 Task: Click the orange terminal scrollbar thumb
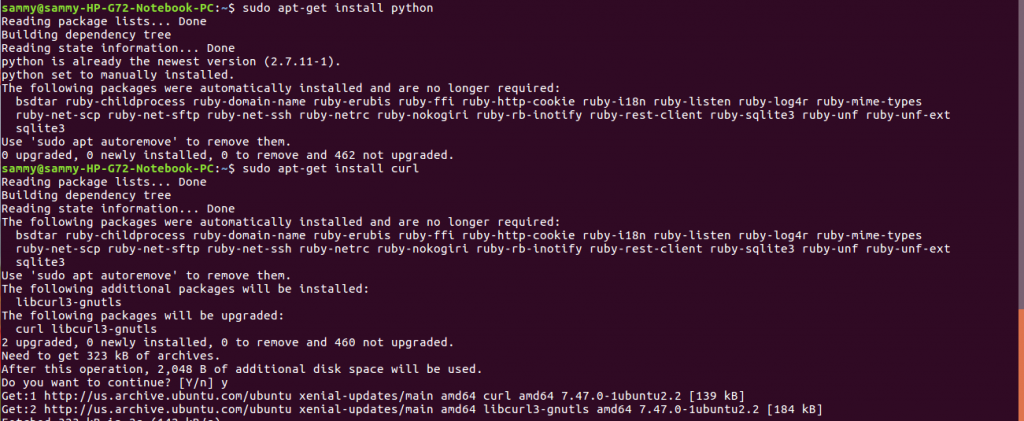click(x=1021, y=365)
